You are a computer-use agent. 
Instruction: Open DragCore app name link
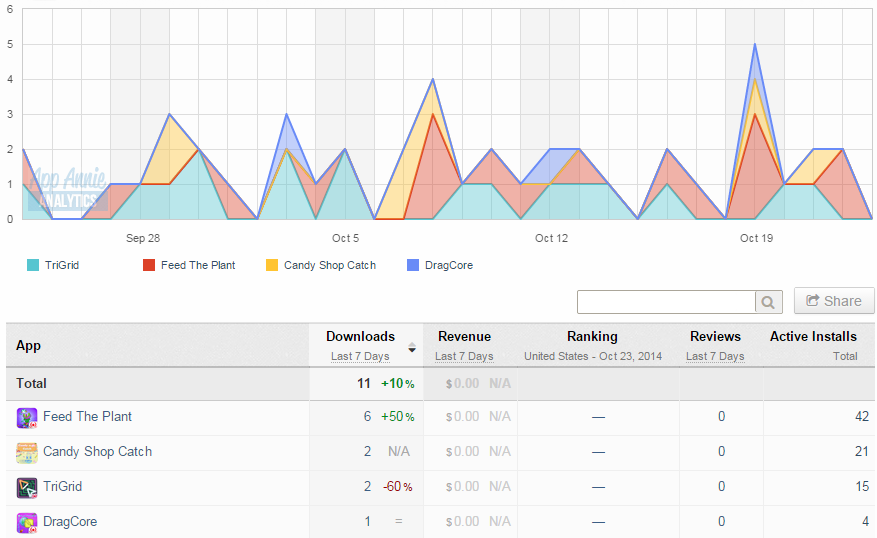[70, 522]
